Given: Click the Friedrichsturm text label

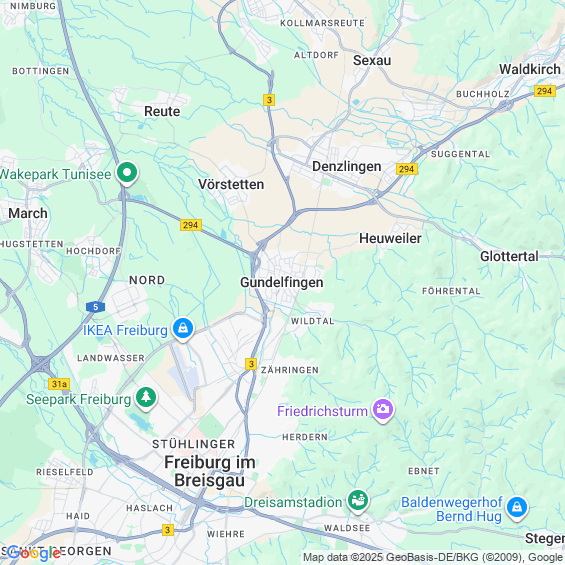Looking at the screenshot, I should pyautogui.click(x=322, y=411).
